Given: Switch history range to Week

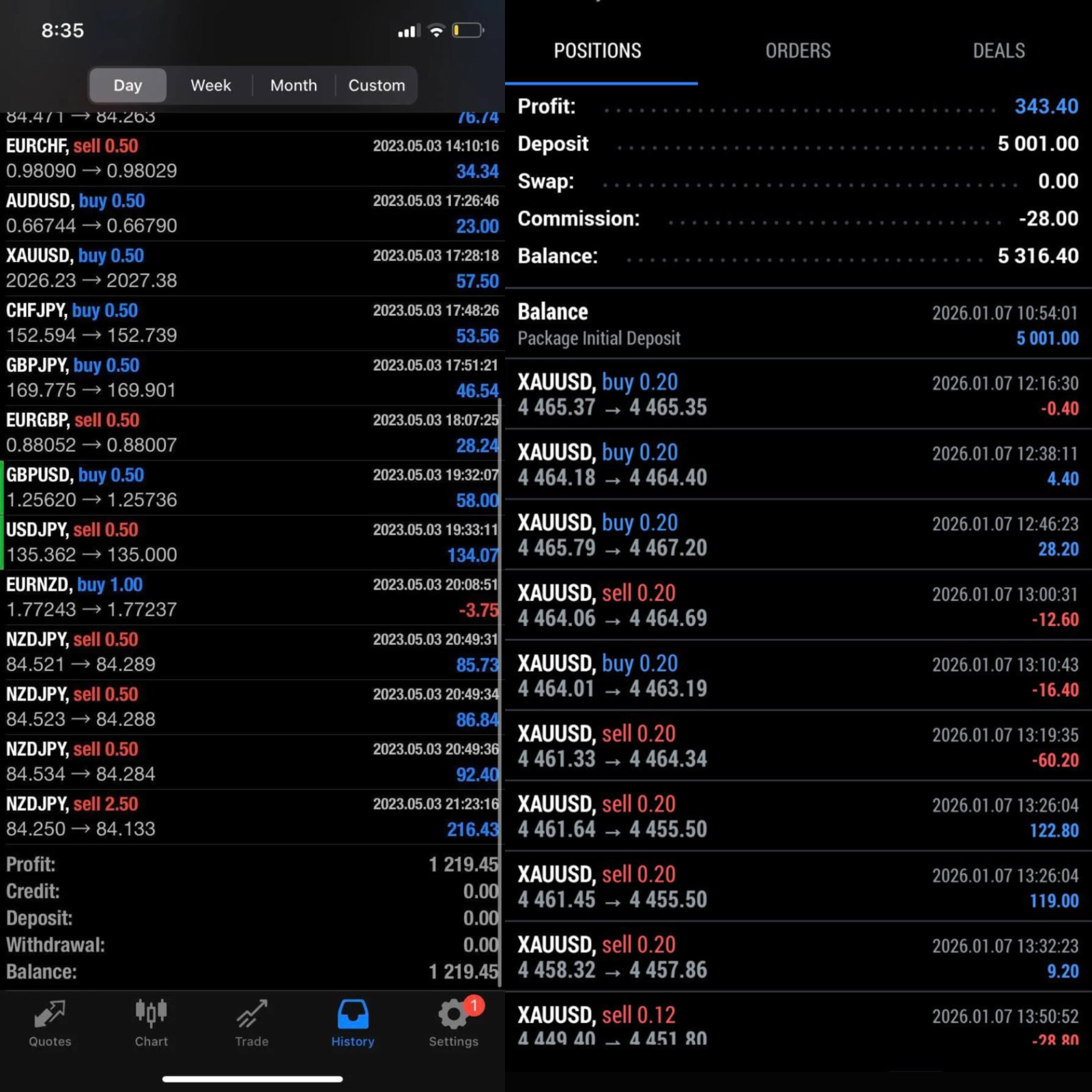Looking at the screenshot, I should (x=210, y=85).
